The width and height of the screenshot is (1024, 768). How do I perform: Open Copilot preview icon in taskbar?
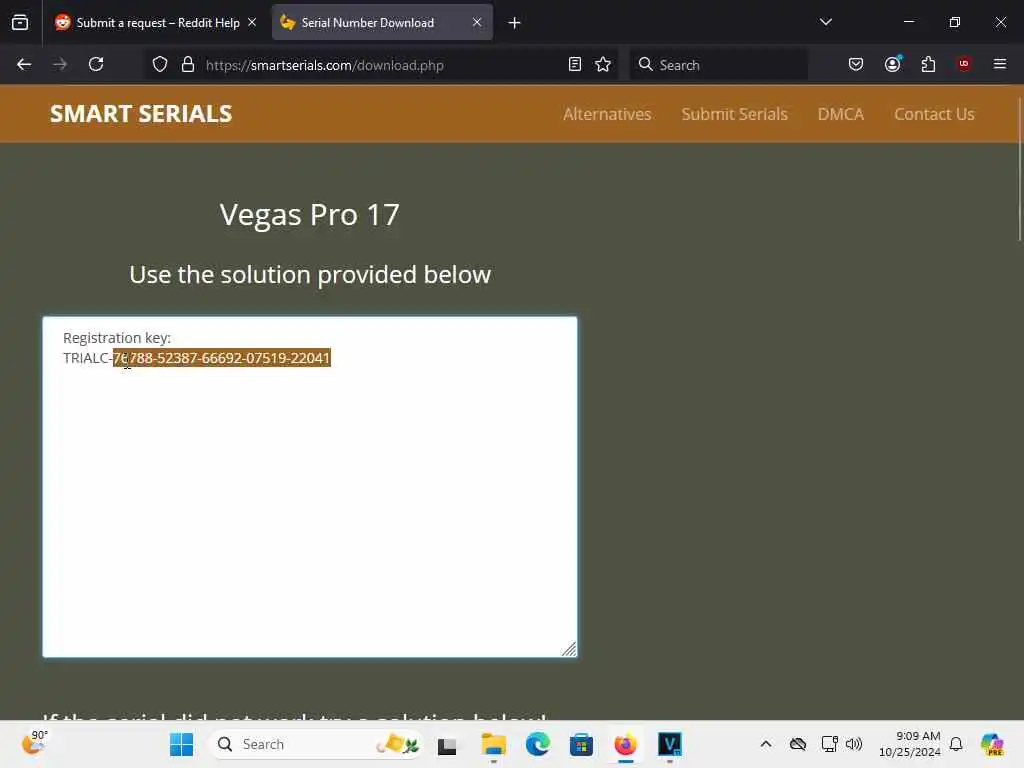click(992, 744)
